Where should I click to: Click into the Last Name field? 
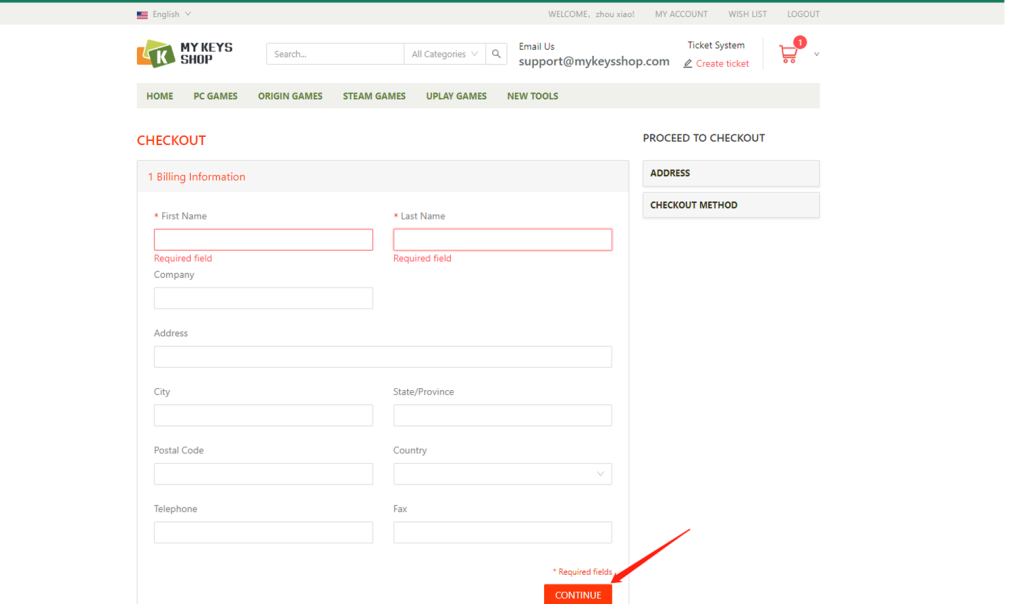[x=502, y=240]
